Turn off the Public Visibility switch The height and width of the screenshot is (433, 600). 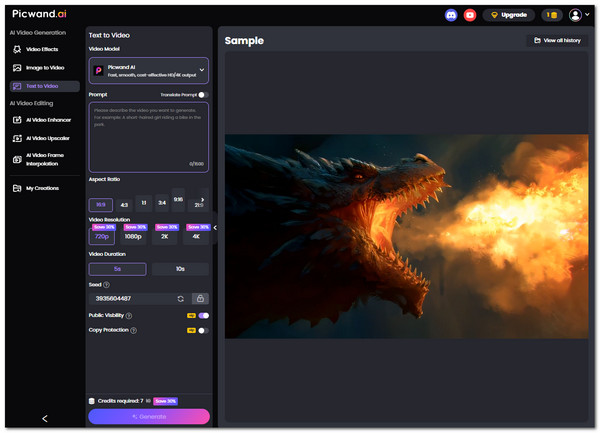[x=203, y=315]
